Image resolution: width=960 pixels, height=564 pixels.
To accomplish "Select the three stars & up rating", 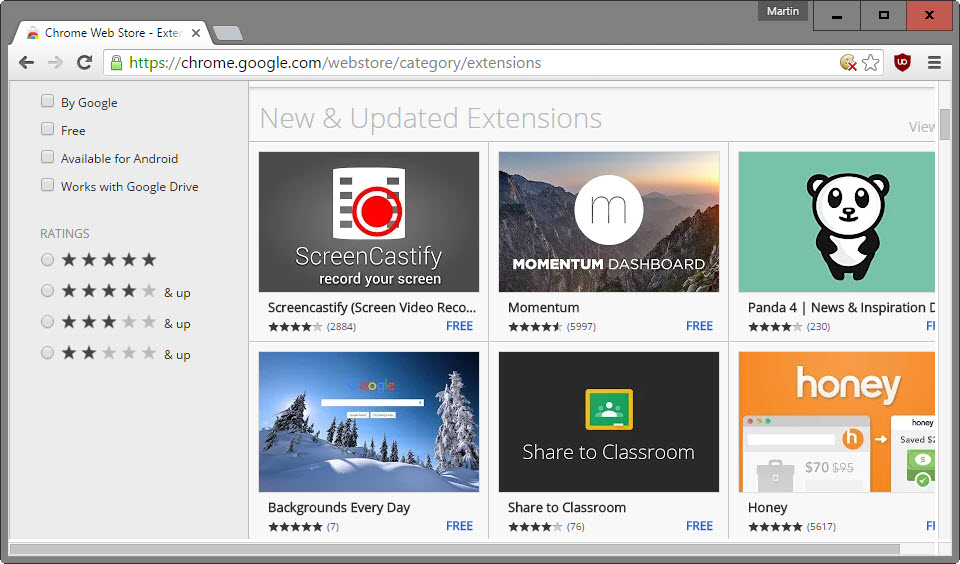I will (x=47, y=322).
